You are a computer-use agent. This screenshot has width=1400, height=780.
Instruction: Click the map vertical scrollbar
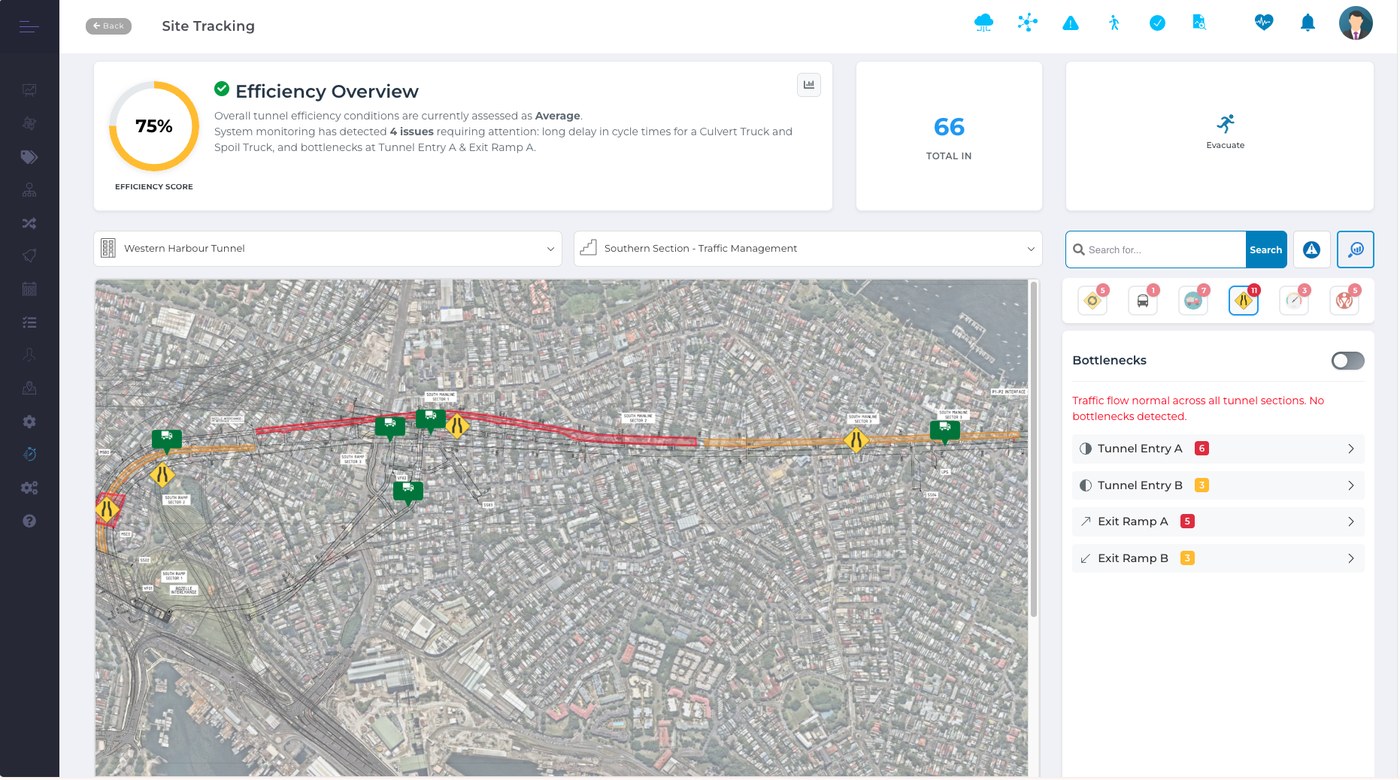tap(1034, 448)
